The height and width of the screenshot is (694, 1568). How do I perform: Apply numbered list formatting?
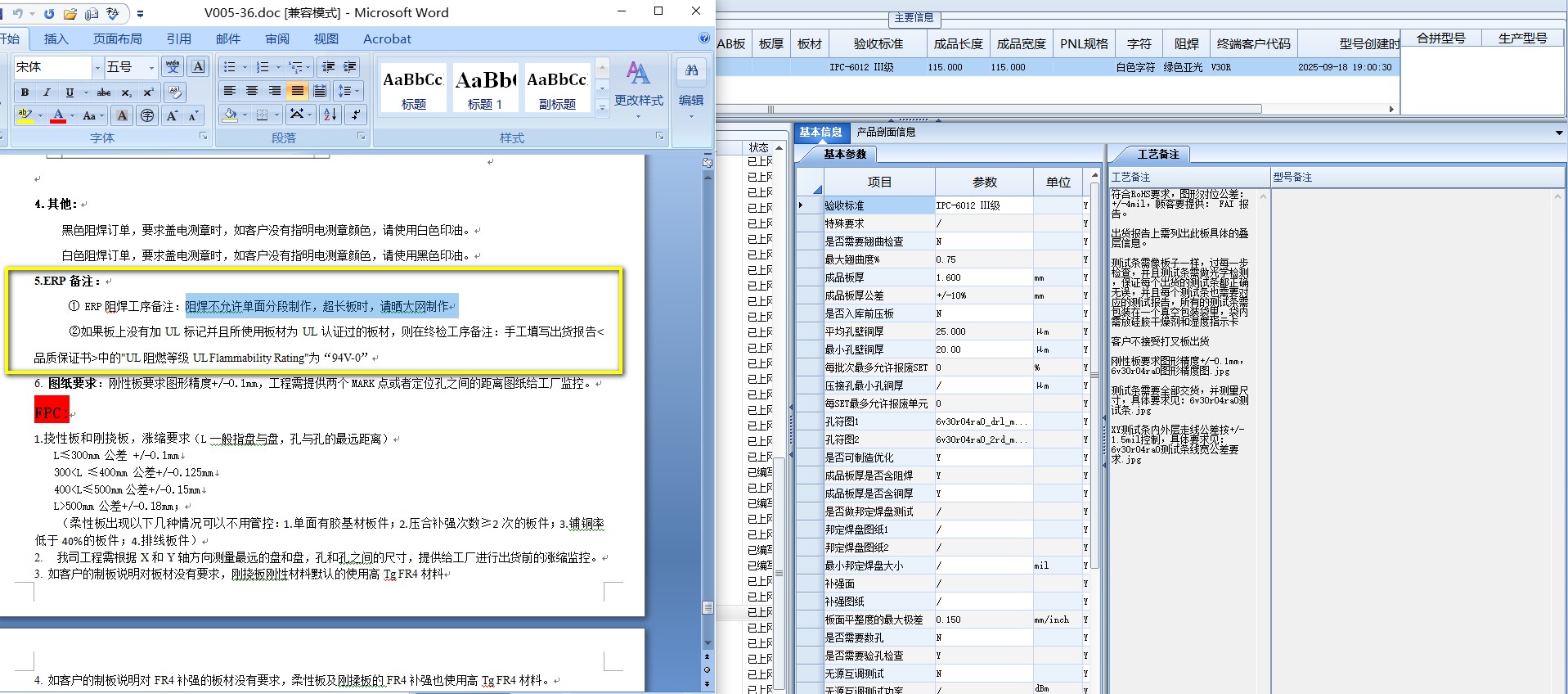[263, 67]
